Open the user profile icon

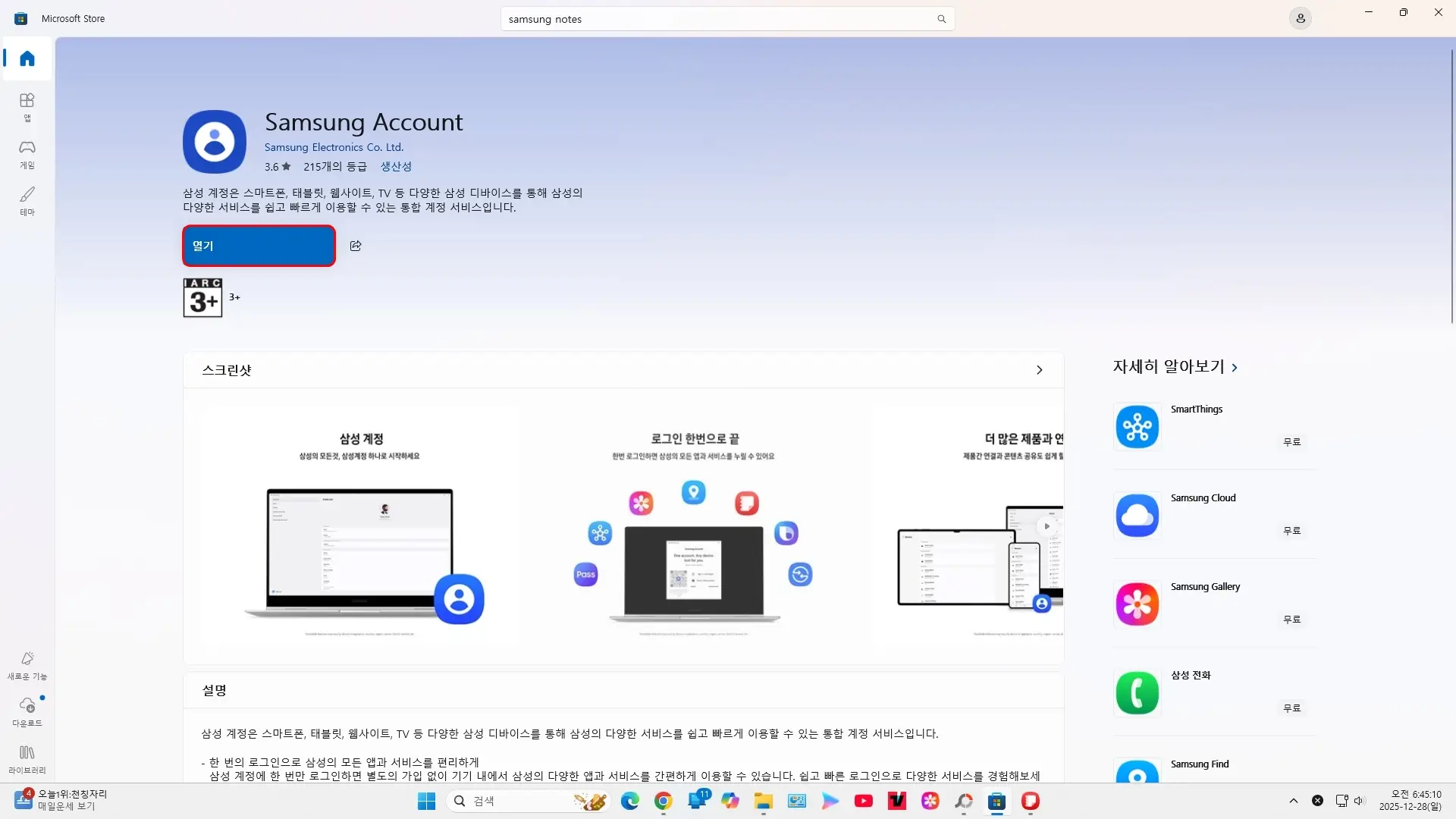point(1300,18)
